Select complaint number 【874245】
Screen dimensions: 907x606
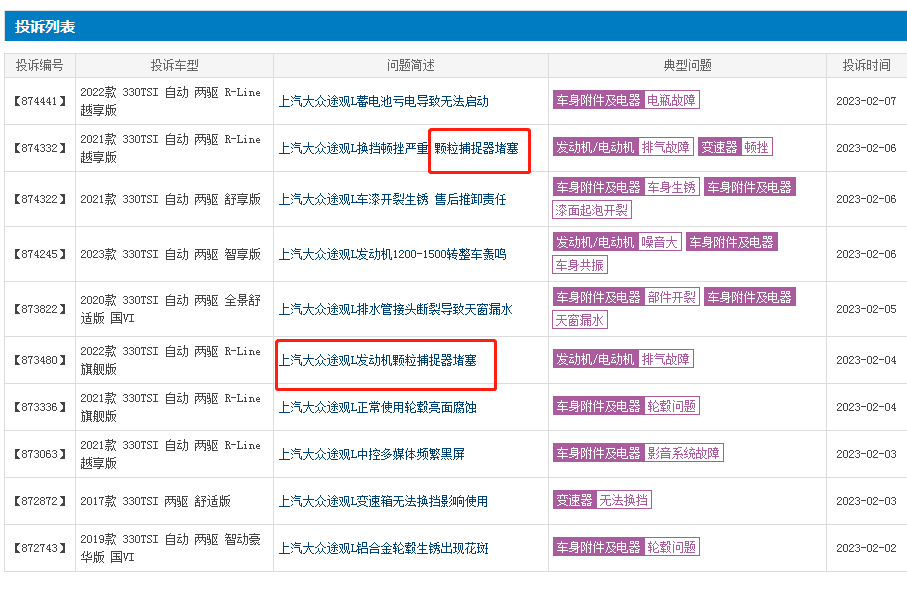(39, 254)
